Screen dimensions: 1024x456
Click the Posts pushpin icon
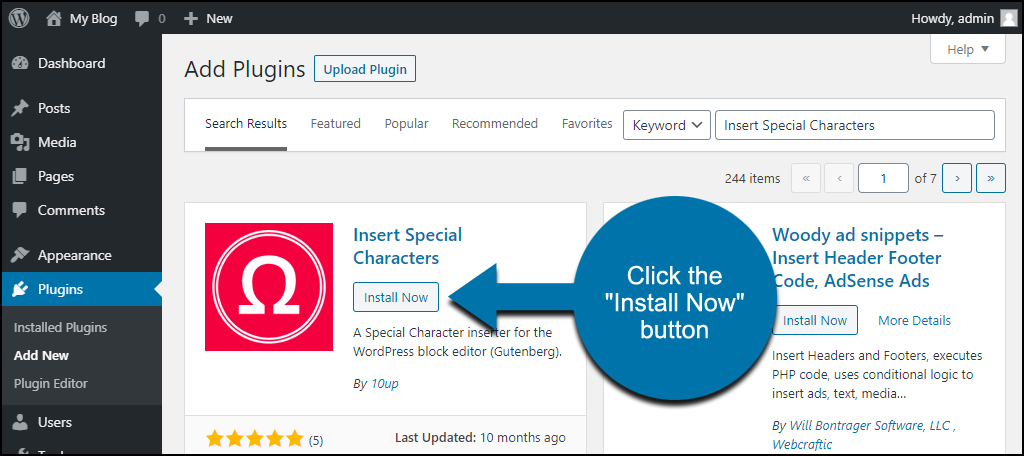[x=20, y=108]
